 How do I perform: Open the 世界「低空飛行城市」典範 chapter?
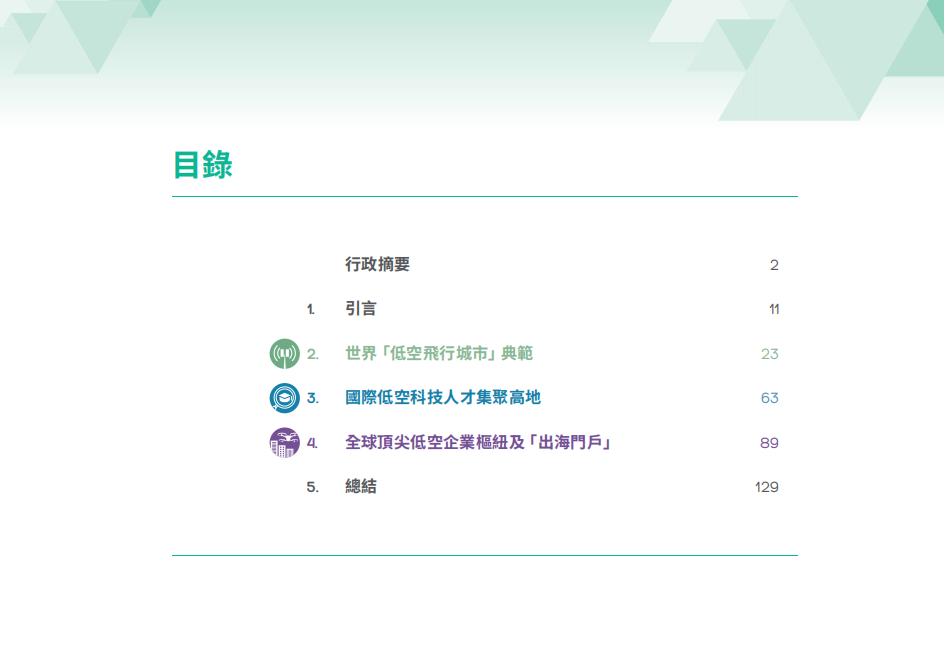click(439, 354)
